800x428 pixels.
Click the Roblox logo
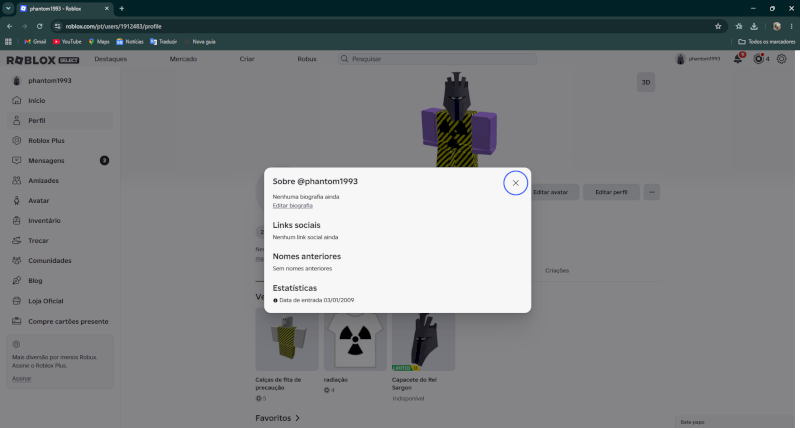point(42,60)
